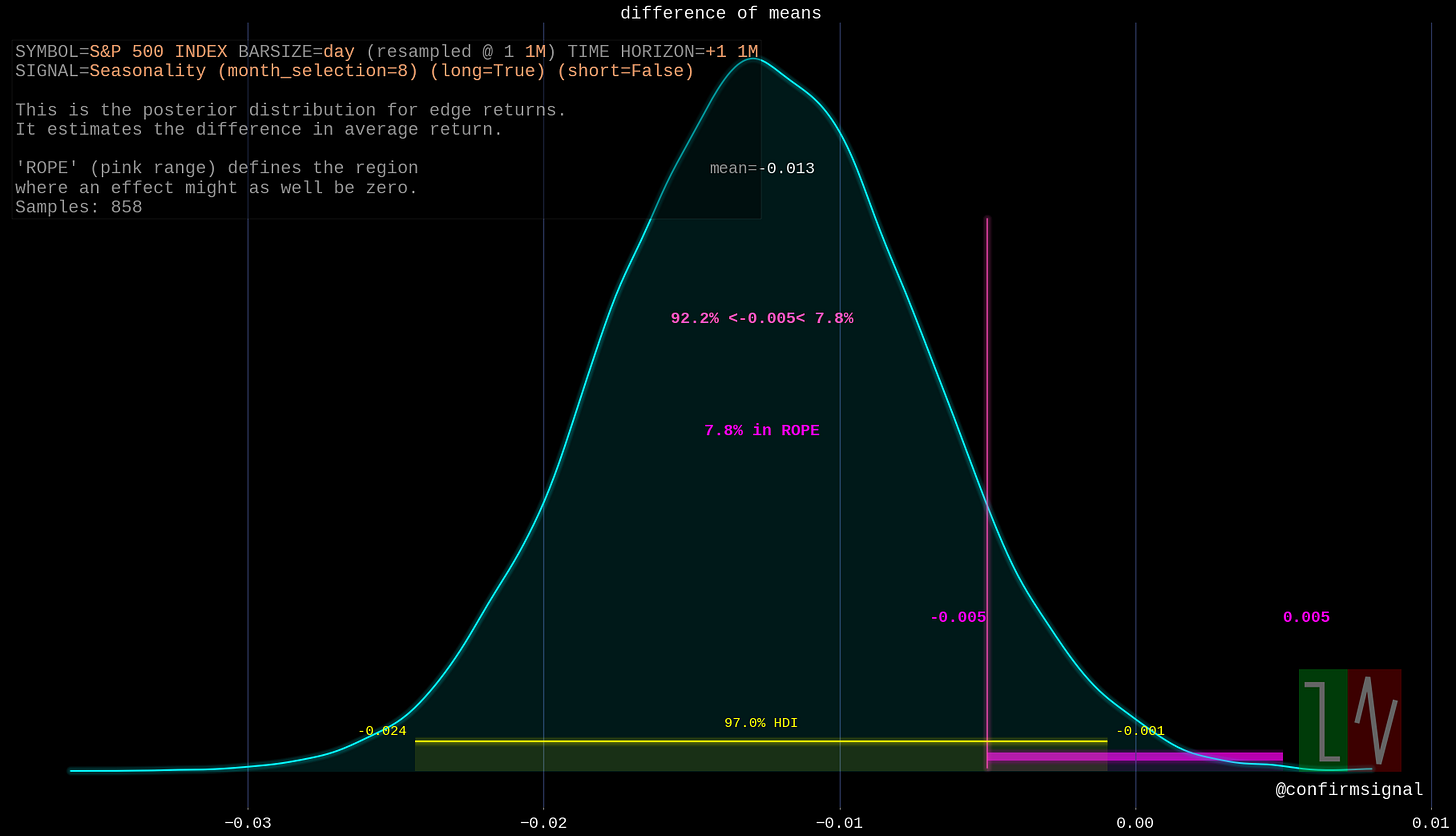1456x836 pixels.
Task: Click the "7.8% in ROPE" label
Action: [762, 430]
